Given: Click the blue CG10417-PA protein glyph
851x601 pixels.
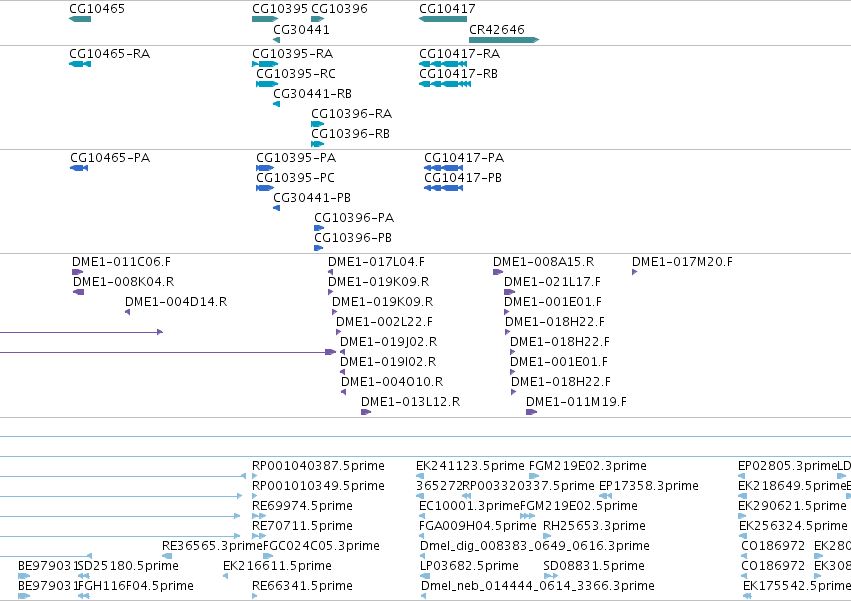Looking at the screenshot, I should (443, 168).
